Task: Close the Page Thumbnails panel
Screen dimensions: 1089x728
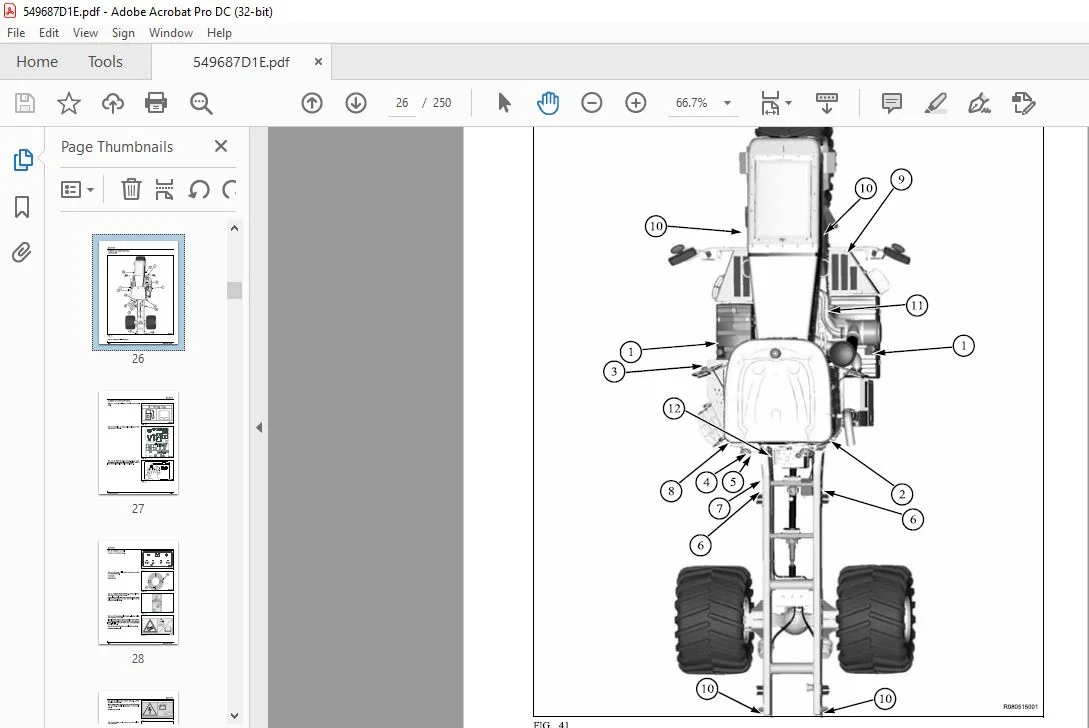Action: pyautogui.click(x=221, y=146)
